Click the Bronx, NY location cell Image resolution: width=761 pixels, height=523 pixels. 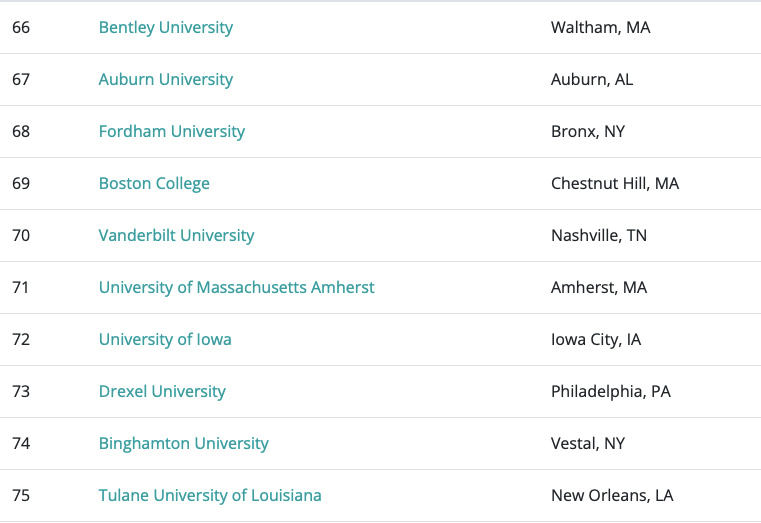pyautogui.click(x=588, y=132)
